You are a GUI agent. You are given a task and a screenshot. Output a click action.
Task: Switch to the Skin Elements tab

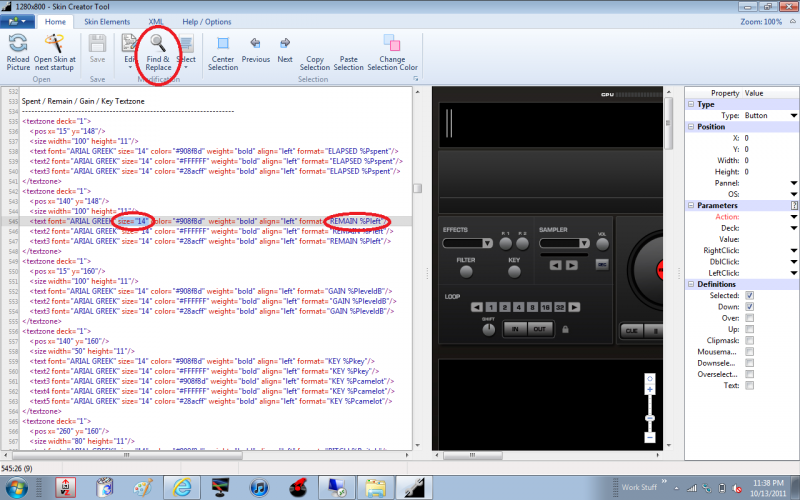(107, 21)
